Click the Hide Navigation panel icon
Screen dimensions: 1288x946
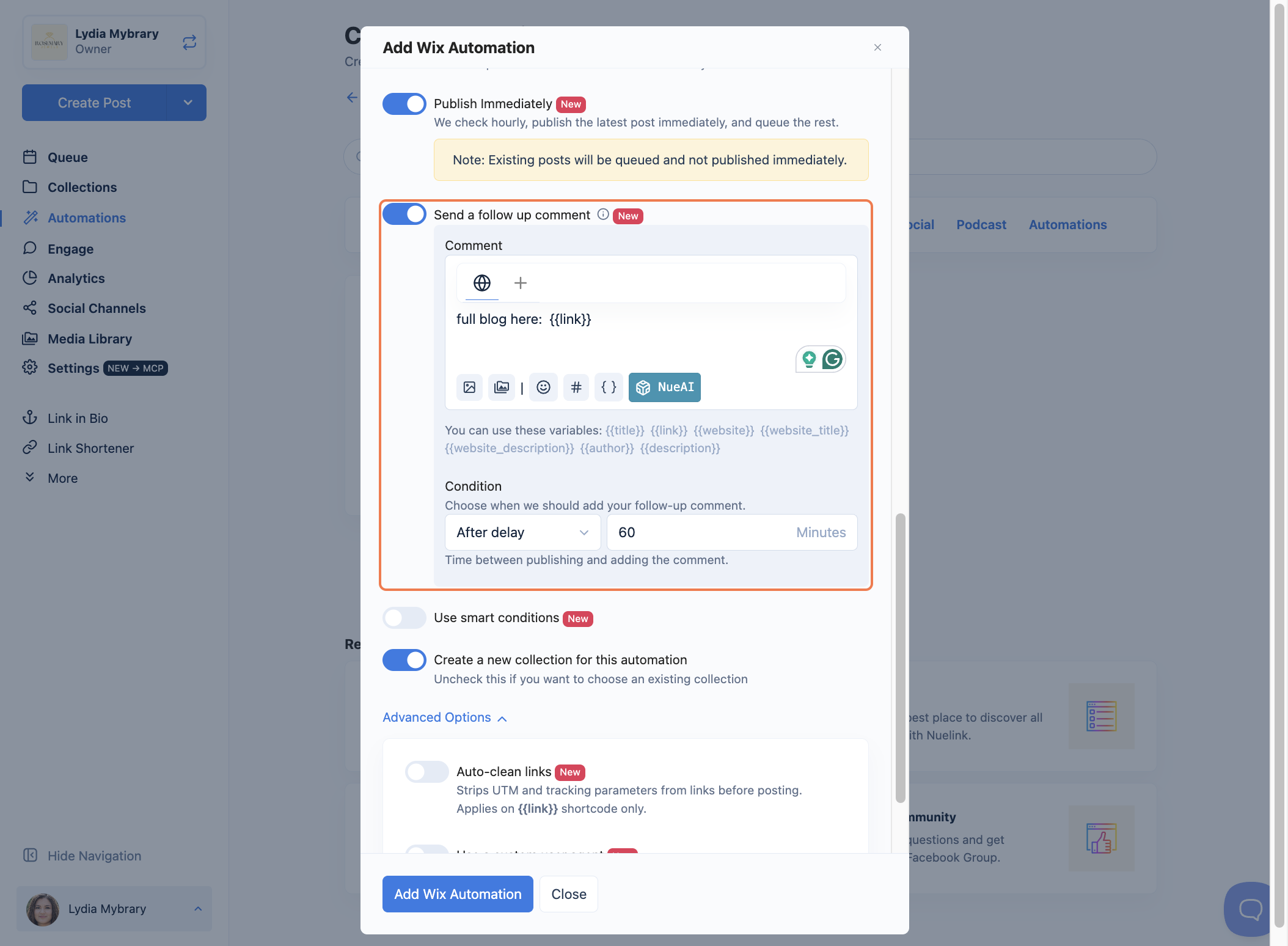tap(30, 856)
